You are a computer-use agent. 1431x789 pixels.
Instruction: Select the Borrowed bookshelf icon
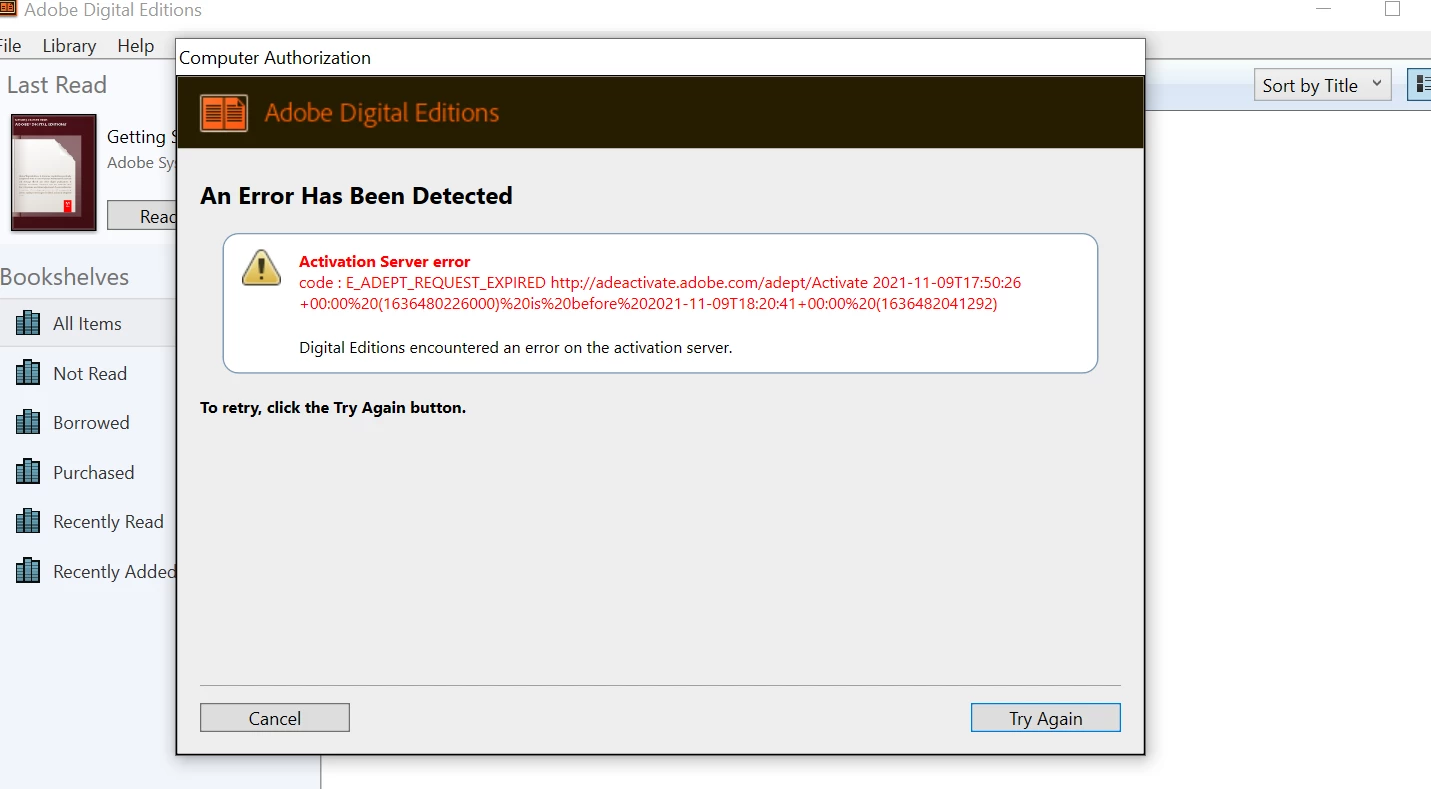(28, 422)
